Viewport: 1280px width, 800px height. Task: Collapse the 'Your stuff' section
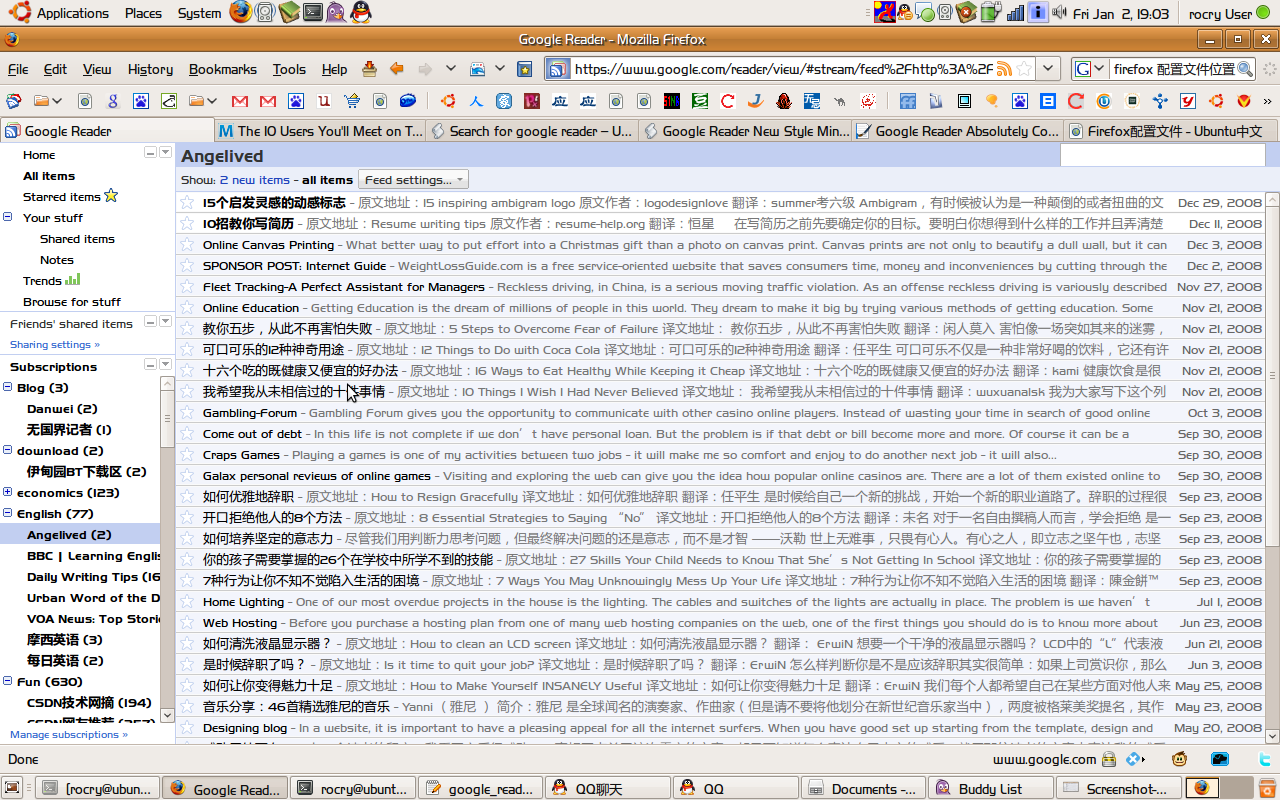pyautogui.click(x=8, y=217)
